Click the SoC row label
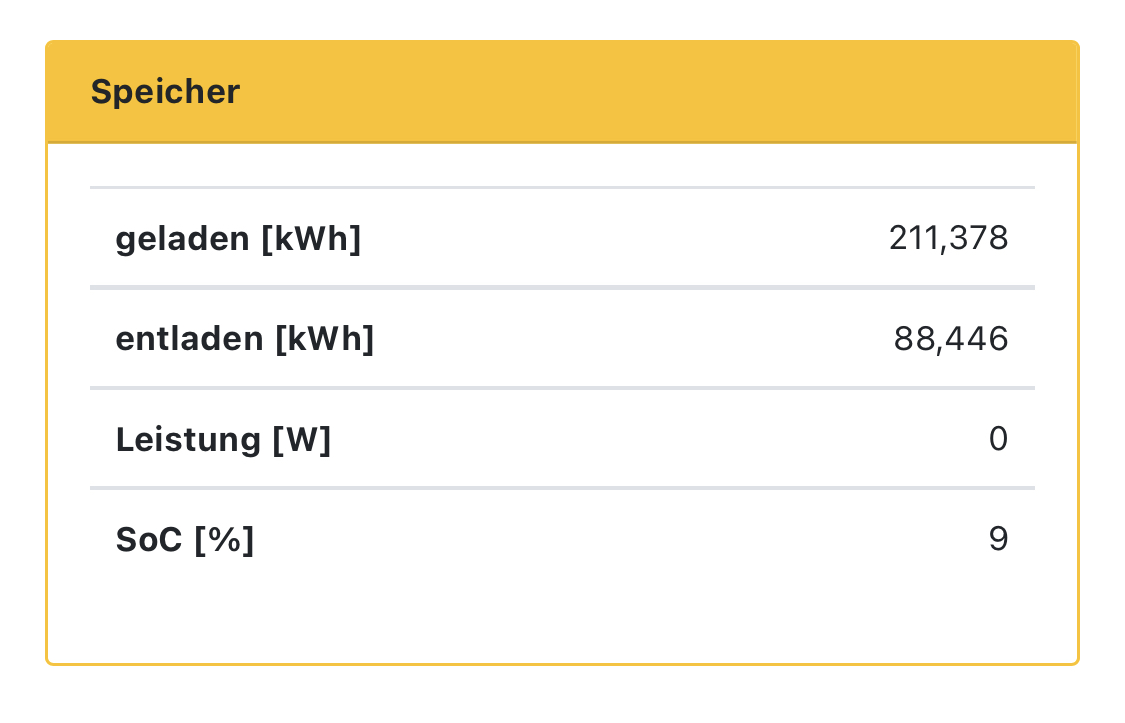The width and height of the screenshot is (1125, 723). click(x=150, y=540)
